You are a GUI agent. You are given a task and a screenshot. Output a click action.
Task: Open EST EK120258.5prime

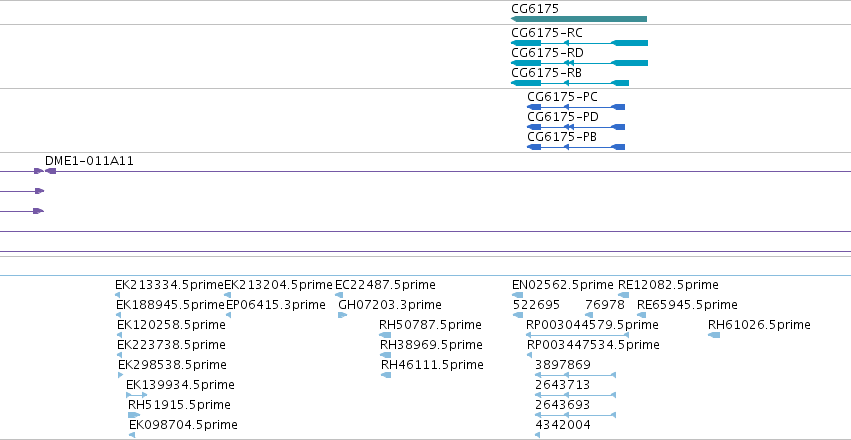[171, 325]
